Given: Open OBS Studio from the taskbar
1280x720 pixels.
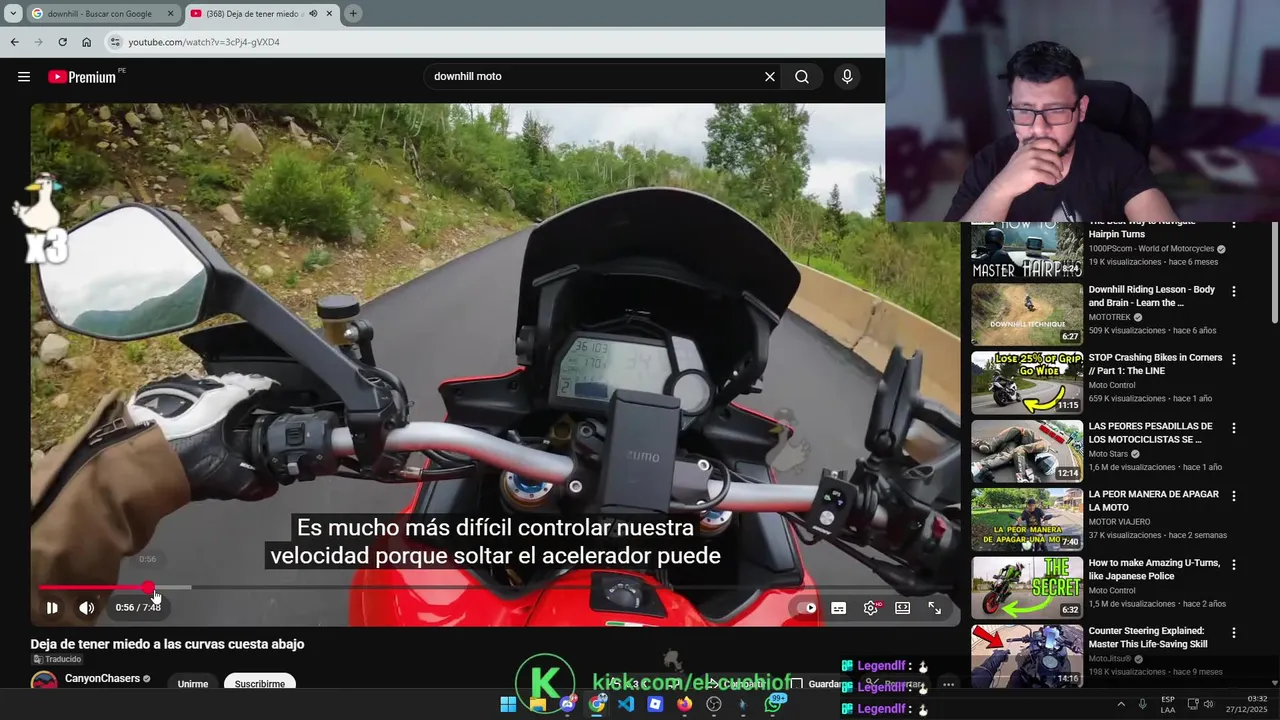Looking at the screenshot, I should [x=714, y=704].
